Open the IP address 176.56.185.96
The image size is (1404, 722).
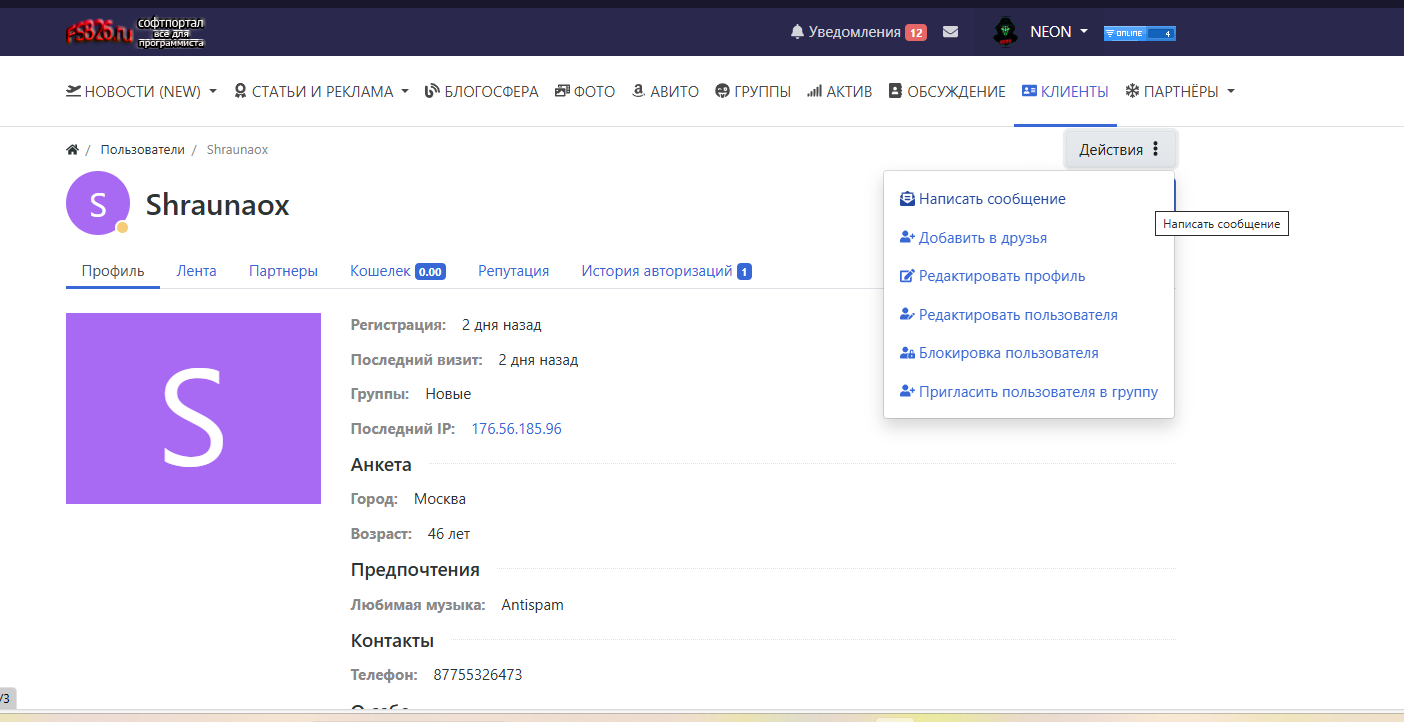click(x=517, y=429)
